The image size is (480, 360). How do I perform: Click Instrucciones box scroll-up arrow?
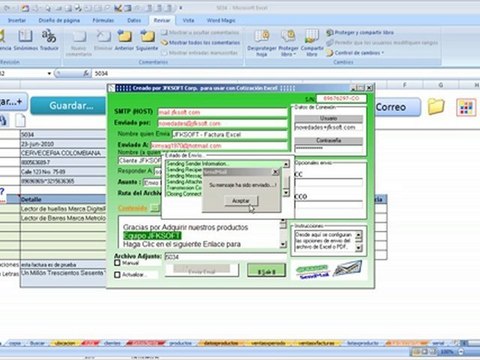(359, 235)
